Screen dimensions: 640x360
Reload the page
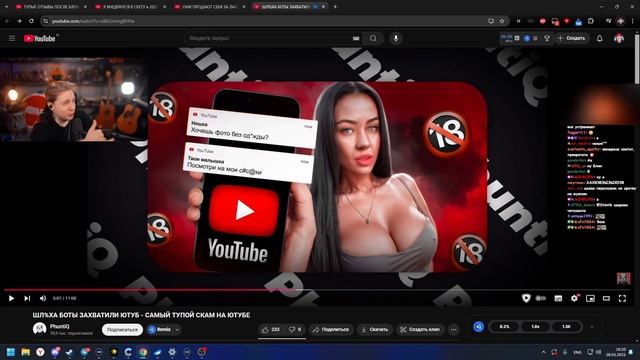(x=31, y=21)
